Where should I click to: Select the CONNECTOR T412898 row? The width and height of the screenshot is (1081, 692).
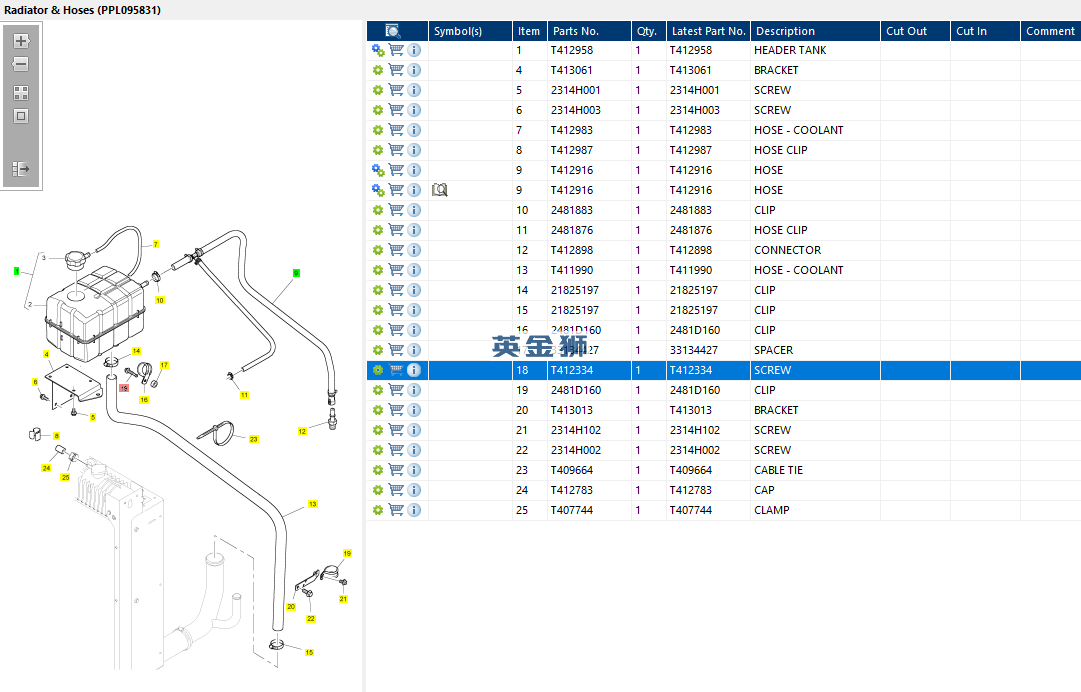click(724, 250)
